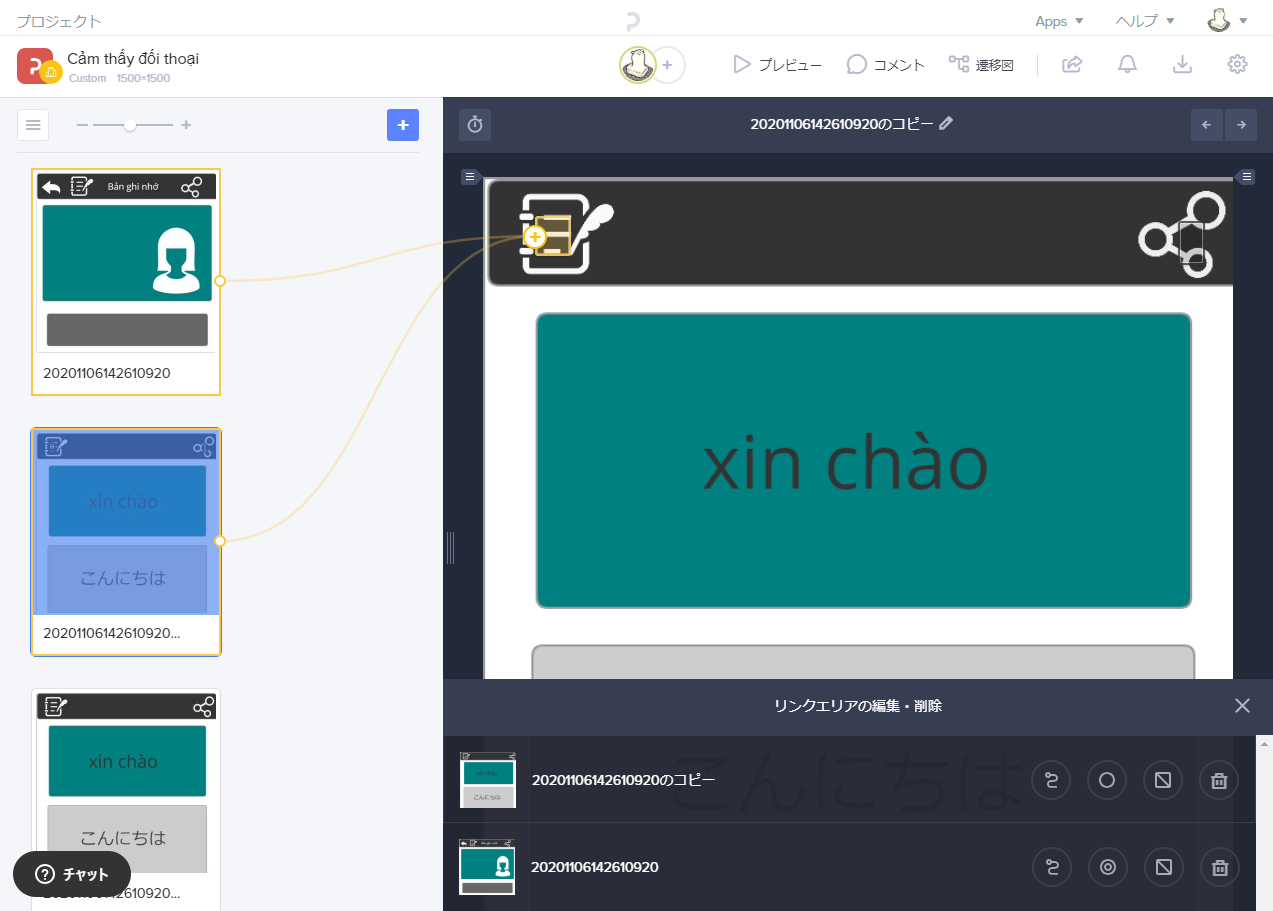
Task: Open the notifications bell
Action: pos(1127,65)
